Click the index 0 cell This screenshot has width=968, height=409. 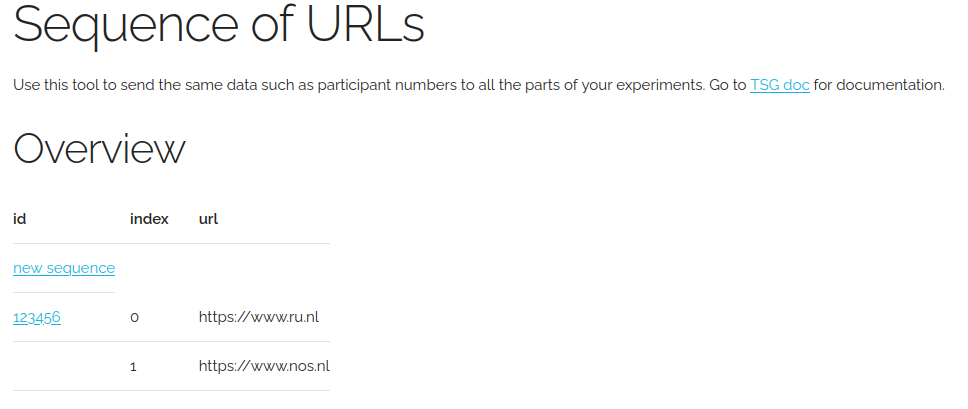click(135, 317)
